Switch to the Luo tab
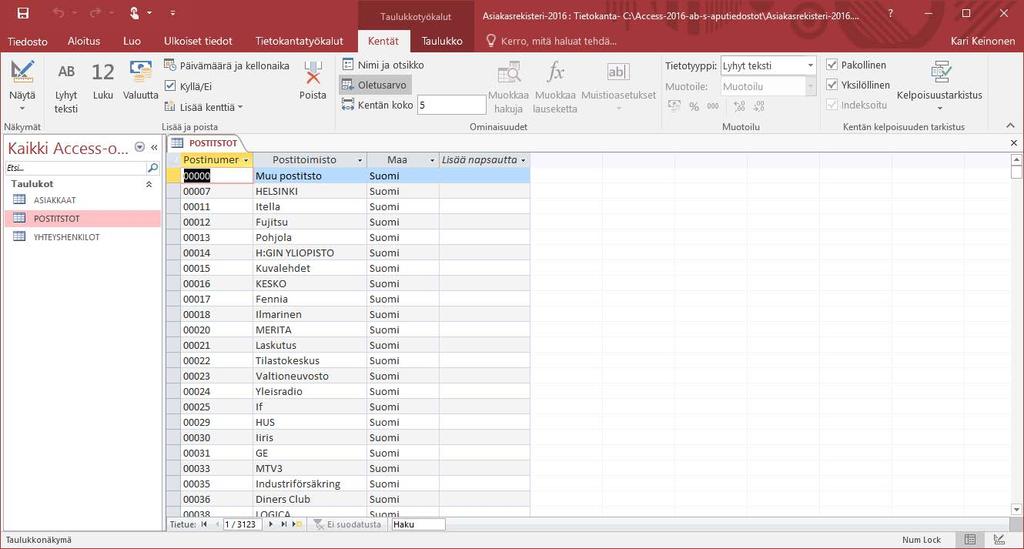The width and height of the screenshot is (1024, 549). click(x=132, y=40)
